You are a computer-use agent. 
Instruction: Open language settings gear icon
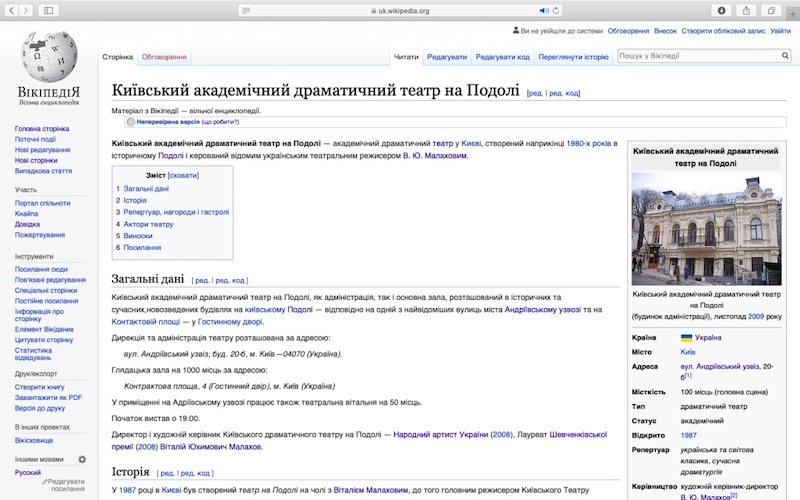click(82, 459)
